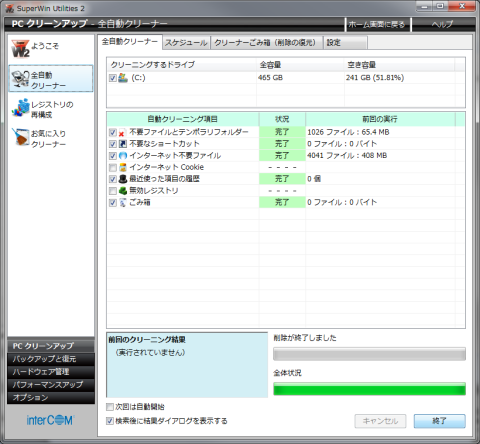The image size is (480, 444).
Task: Expand the バックアップと復元 section
Action: coord(51,359)
